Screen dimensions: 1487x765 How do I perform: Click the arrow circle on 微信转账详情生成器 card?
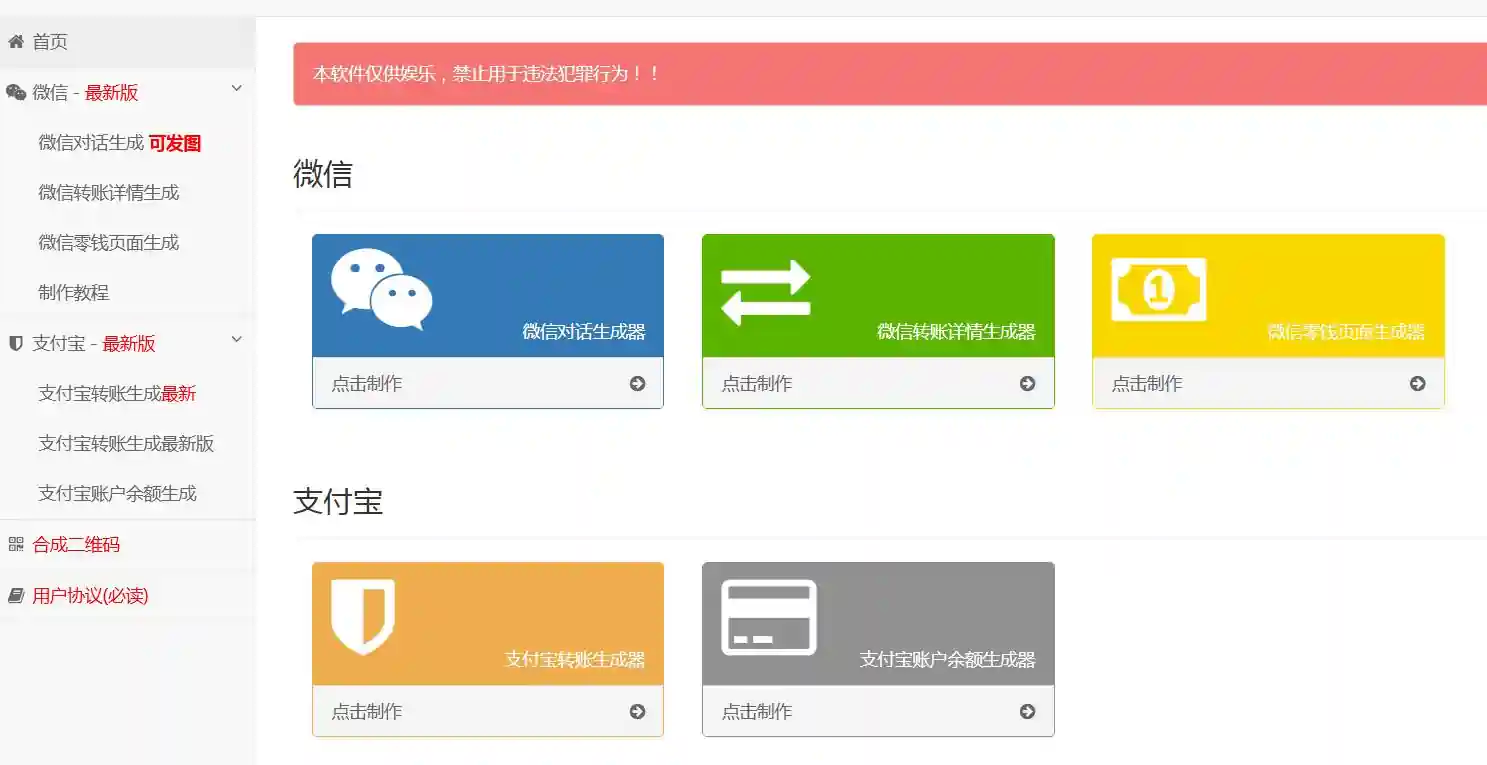click(x=1027, y=384)
